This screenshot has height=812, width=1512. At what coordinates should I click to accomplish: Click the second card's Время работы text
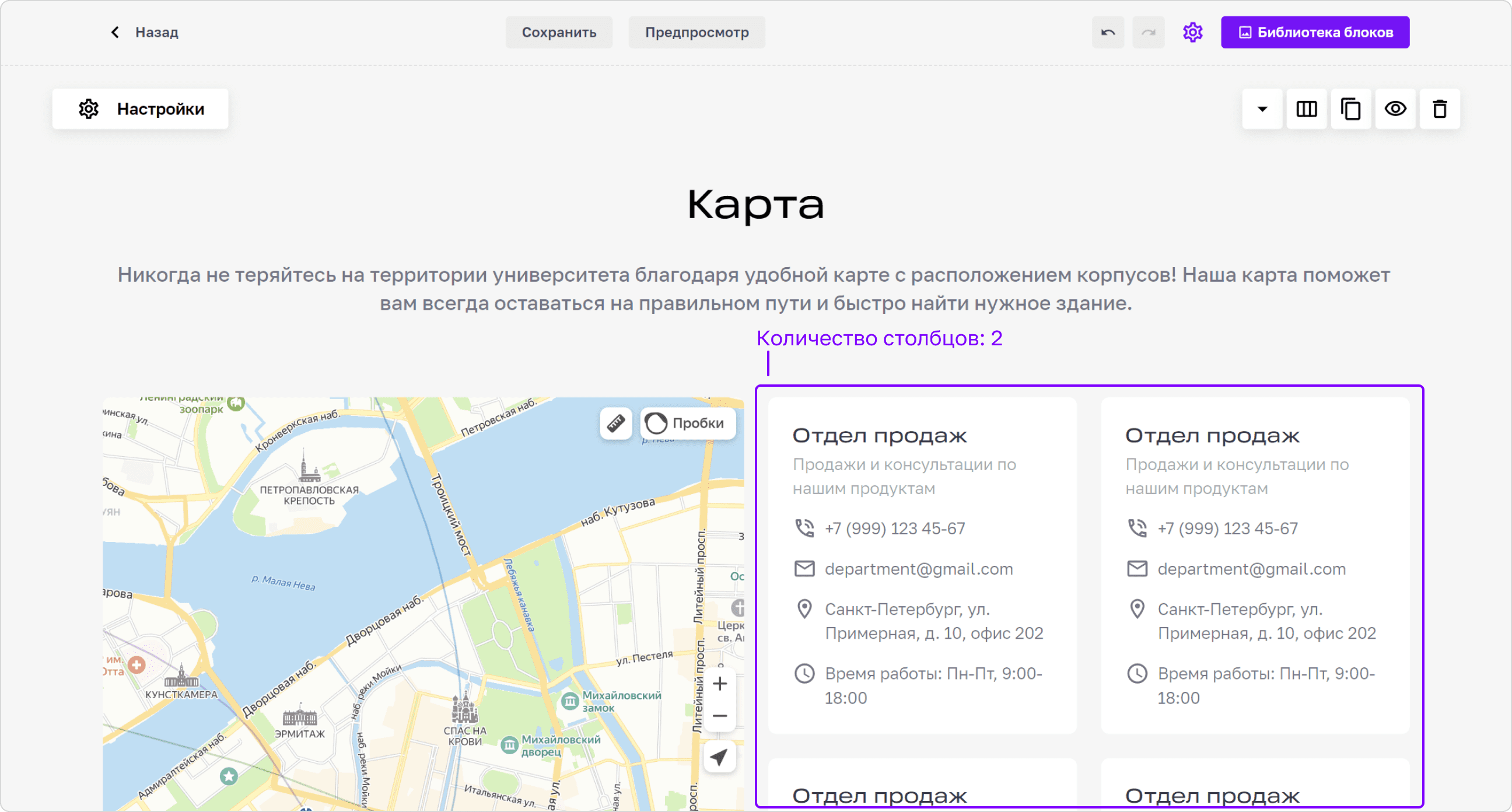tap(1266, 685)
